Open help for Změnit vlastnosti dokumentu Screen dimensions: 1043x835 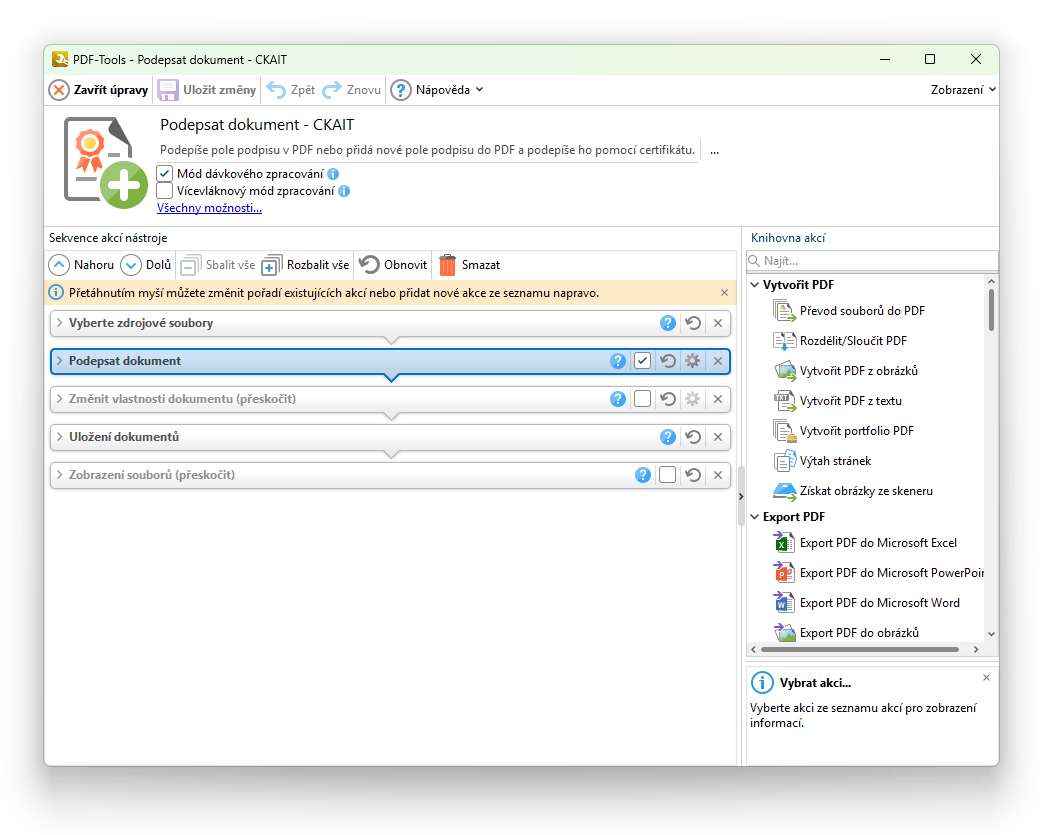point(618,399)
